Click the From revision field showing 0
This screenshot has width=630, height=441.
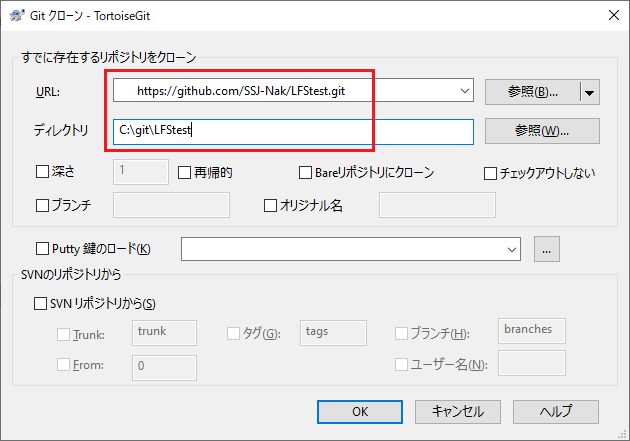164,368
